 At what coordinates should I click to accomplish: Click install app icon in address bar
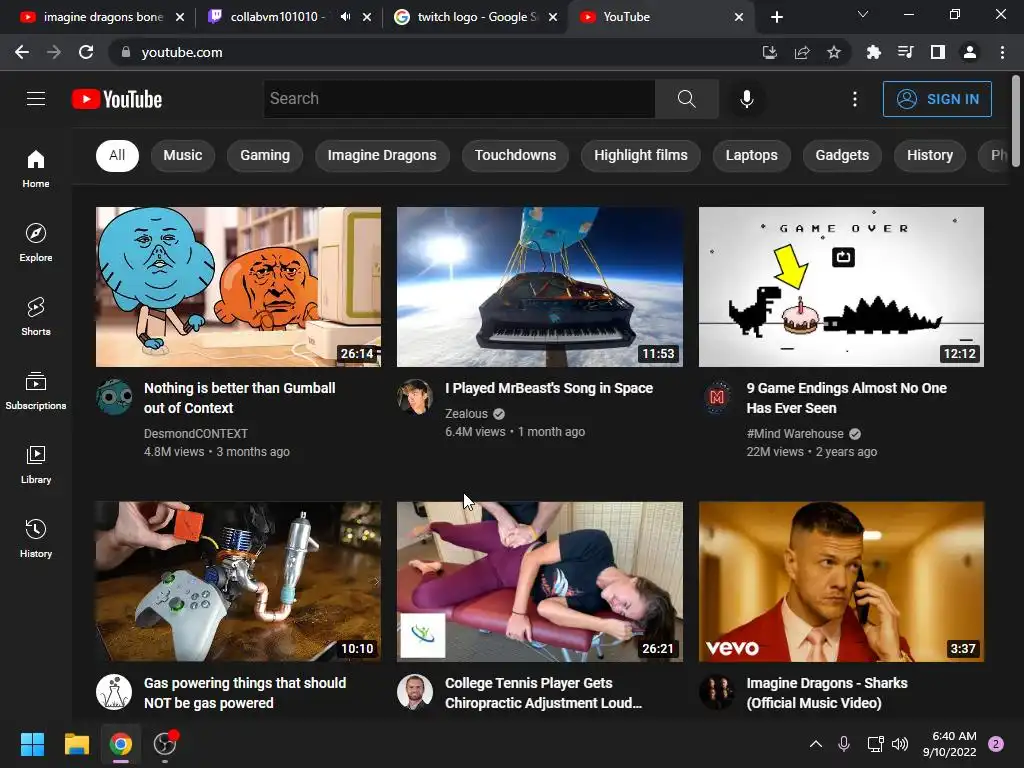pyautogui.click(x=770, y=52)
